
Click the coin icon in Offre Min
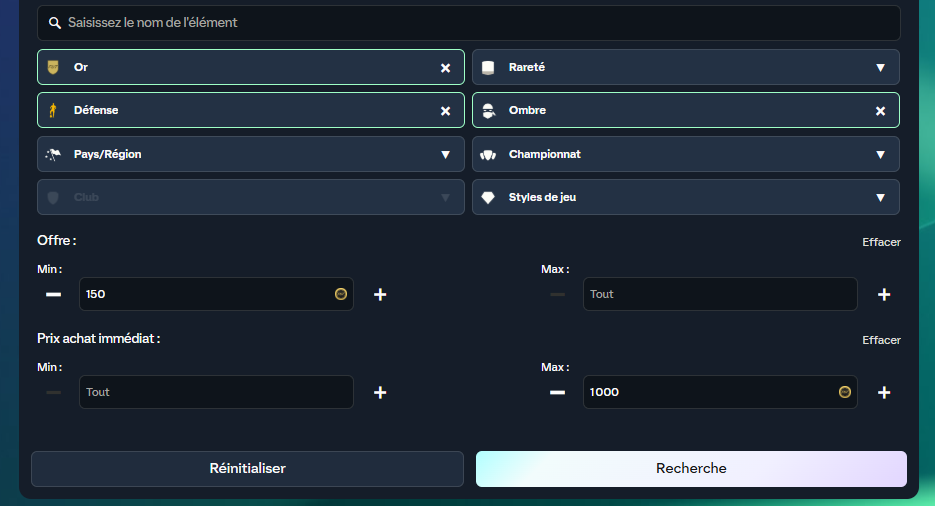340,294
